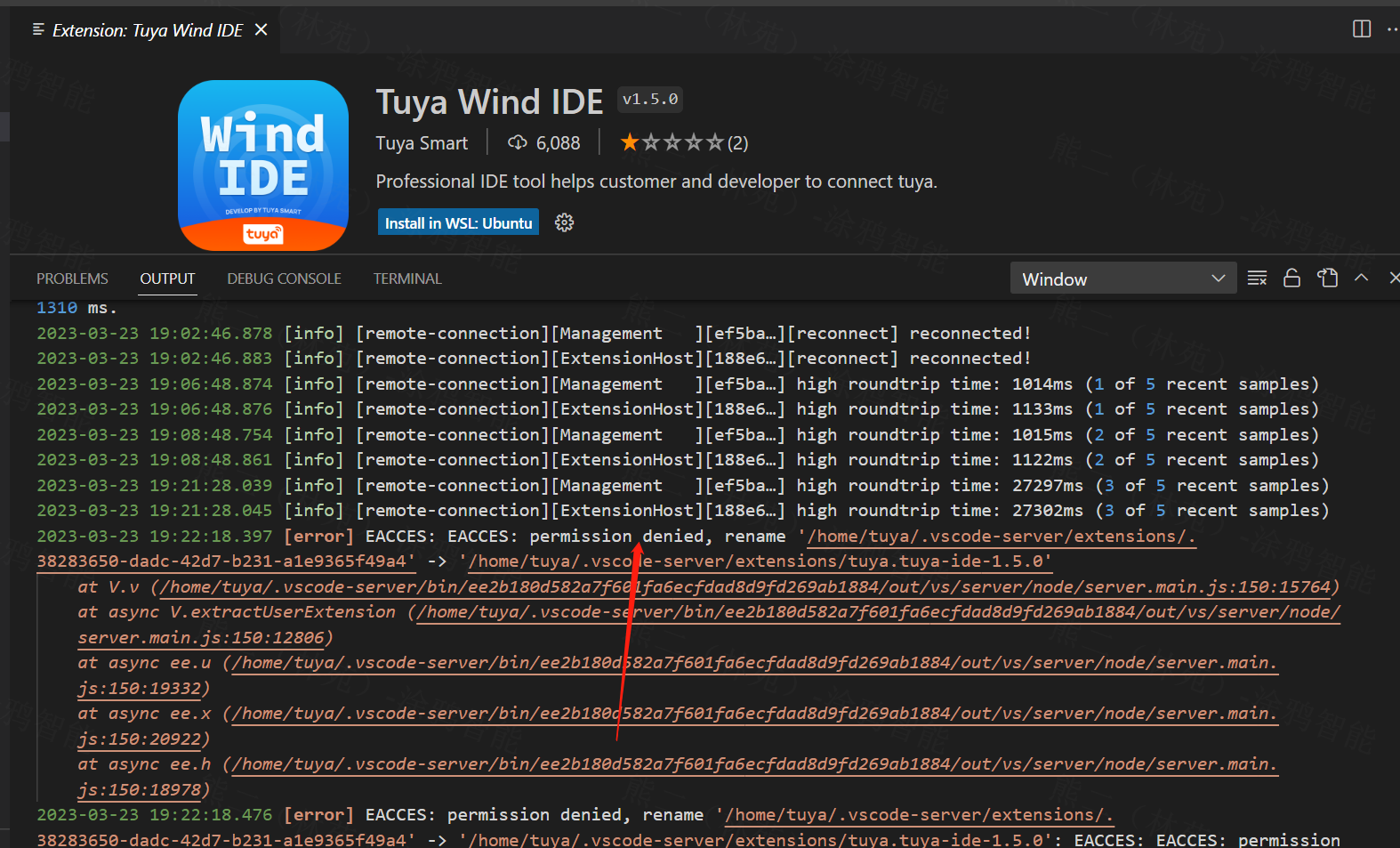
Task: Click the 27297ms roundtrip time value
Action: point(1048,486)
